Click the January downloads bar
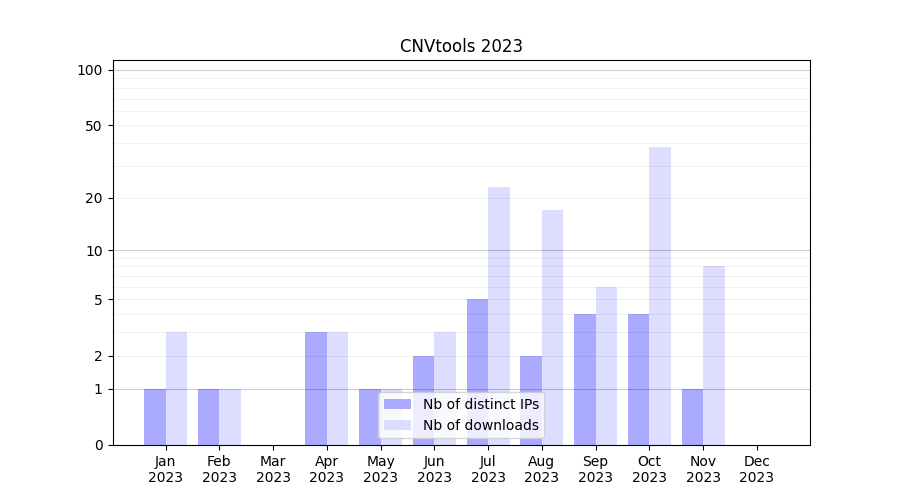Image resolution: width=900 pixels, height=500 pixels. pyautogui.click(x=176, y=388)
